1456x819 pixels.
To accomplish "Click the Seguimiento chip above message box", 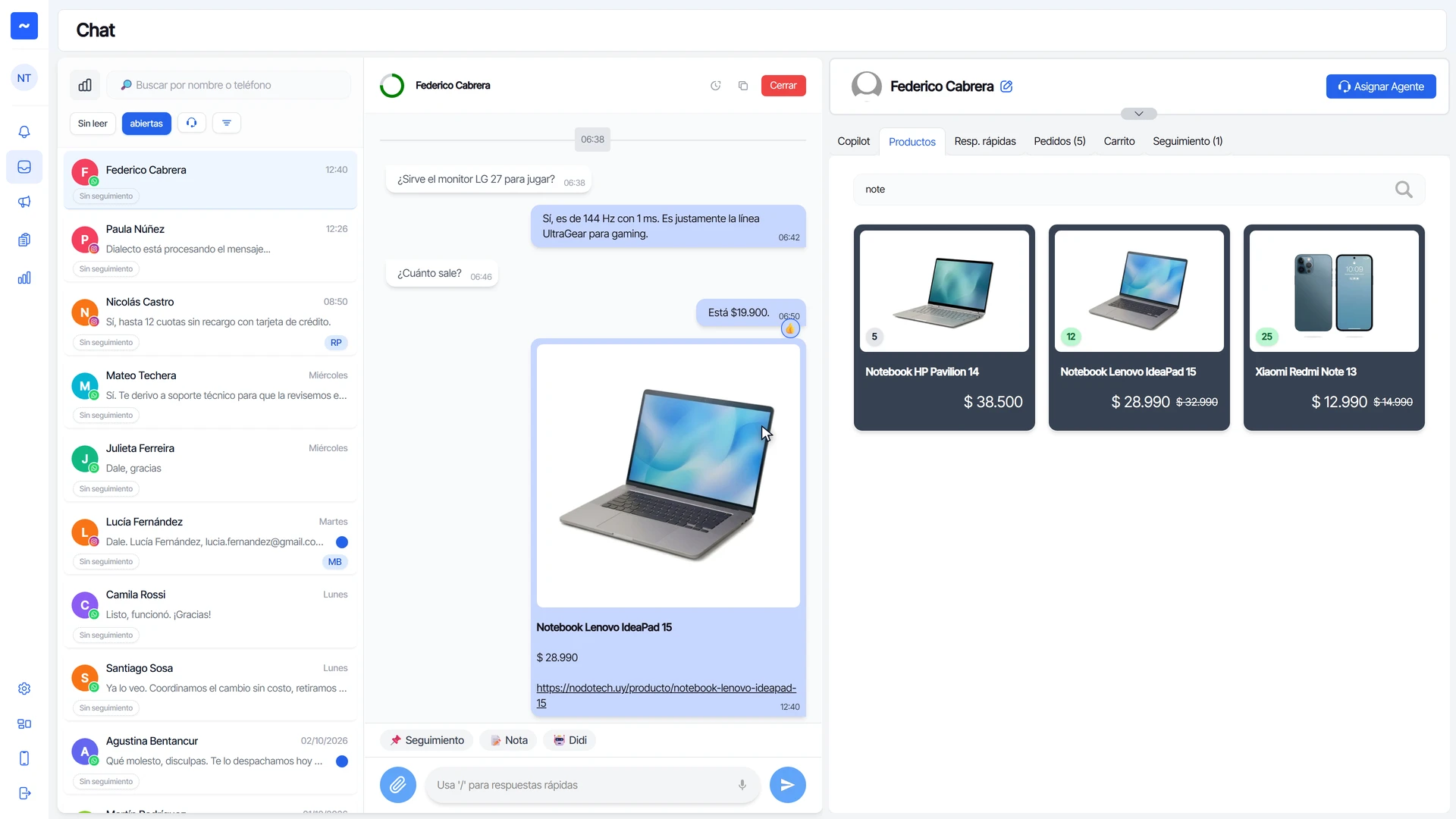I will point(427,740).
